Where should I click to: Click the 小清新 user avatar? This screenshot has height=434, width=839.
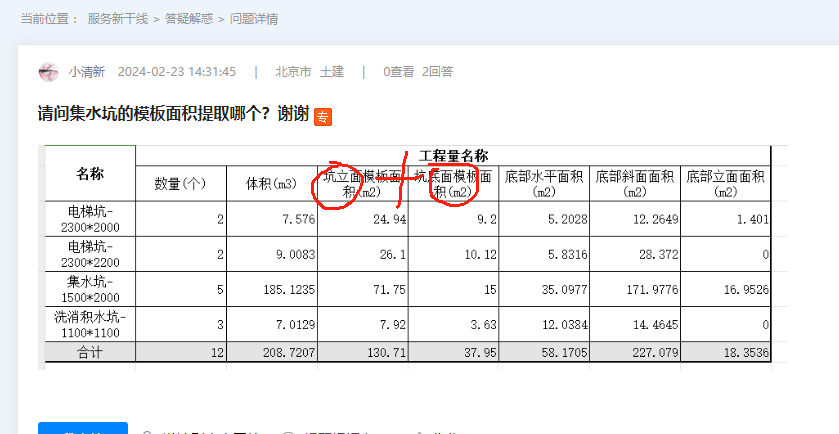[x=49, y=72]
